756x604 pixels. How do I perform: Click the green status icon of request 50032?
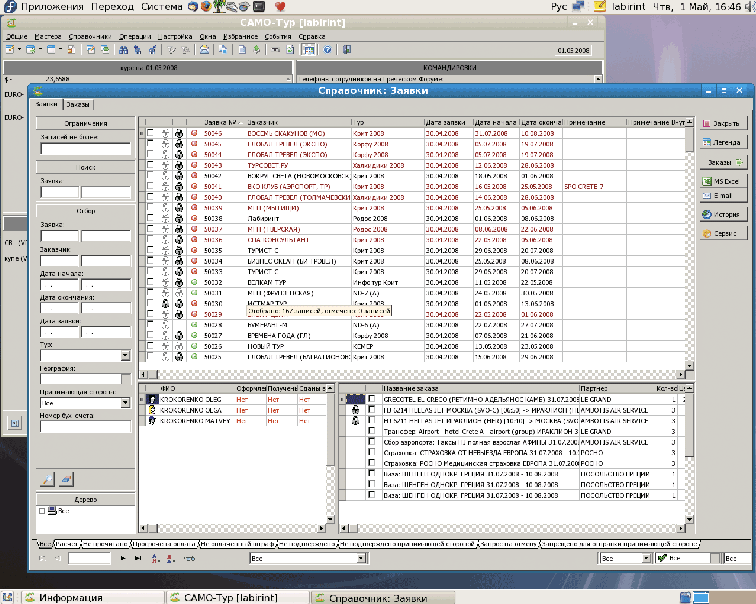point(194,282)
